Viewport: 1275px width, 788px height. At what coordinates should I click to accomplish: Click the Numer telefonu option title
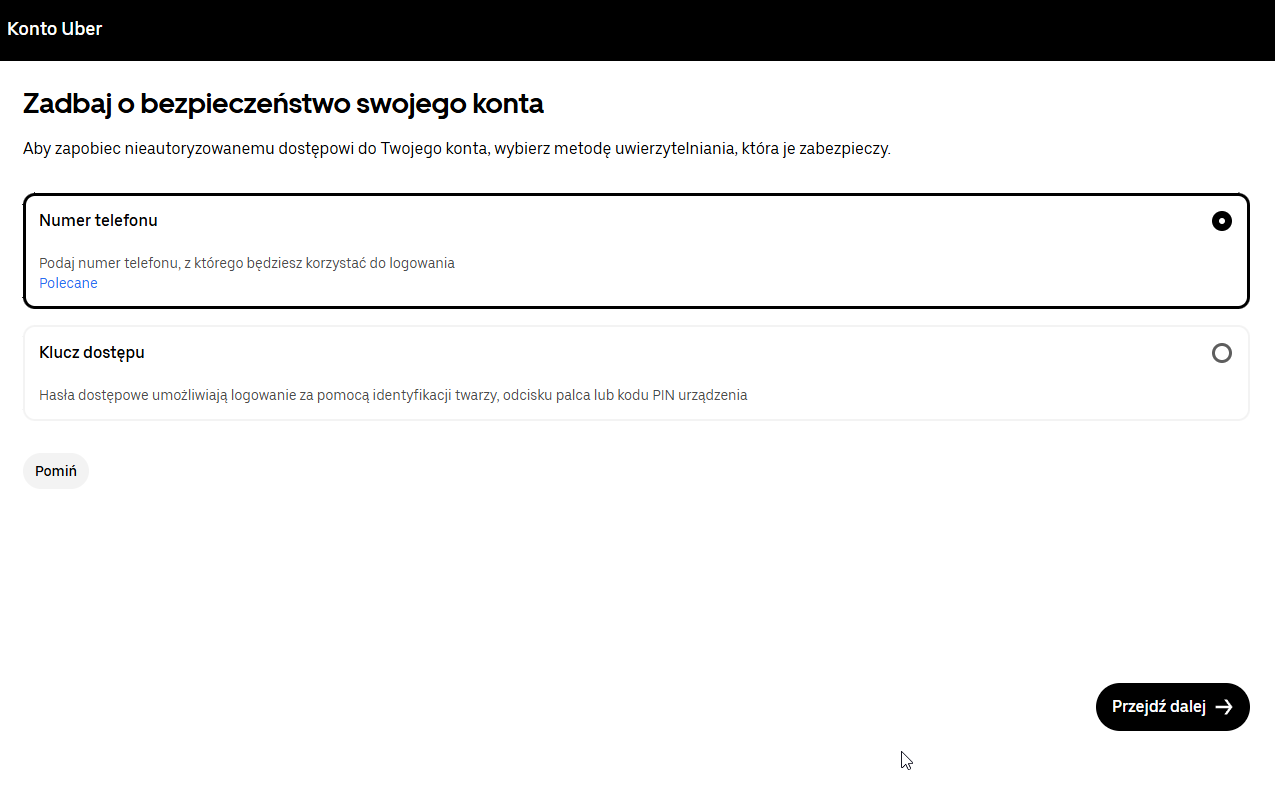pyautogui.click(x=98, y=220)
